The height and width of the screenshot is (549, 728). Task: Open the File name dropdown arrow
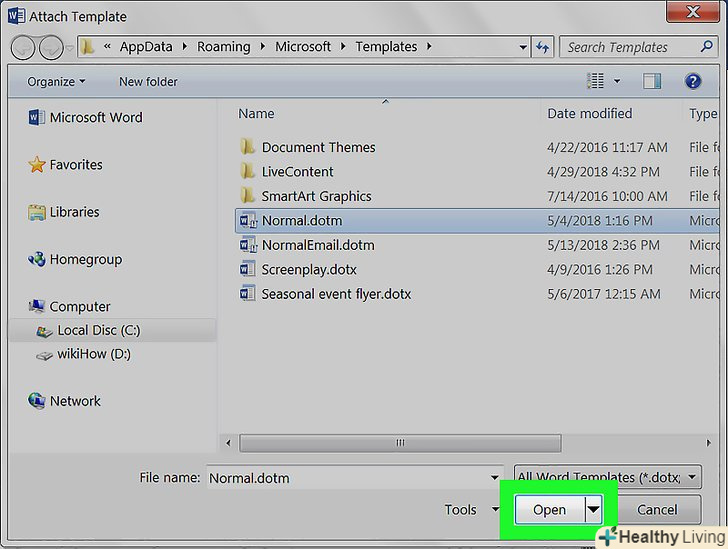495,478
